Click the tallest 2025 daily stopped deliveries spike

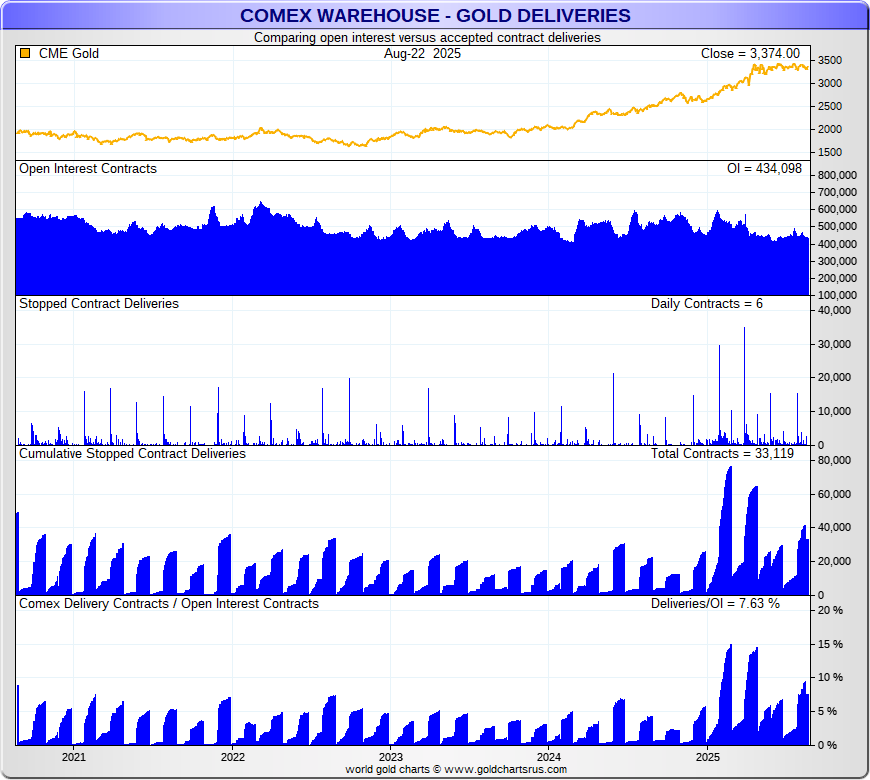pos(745,386)
